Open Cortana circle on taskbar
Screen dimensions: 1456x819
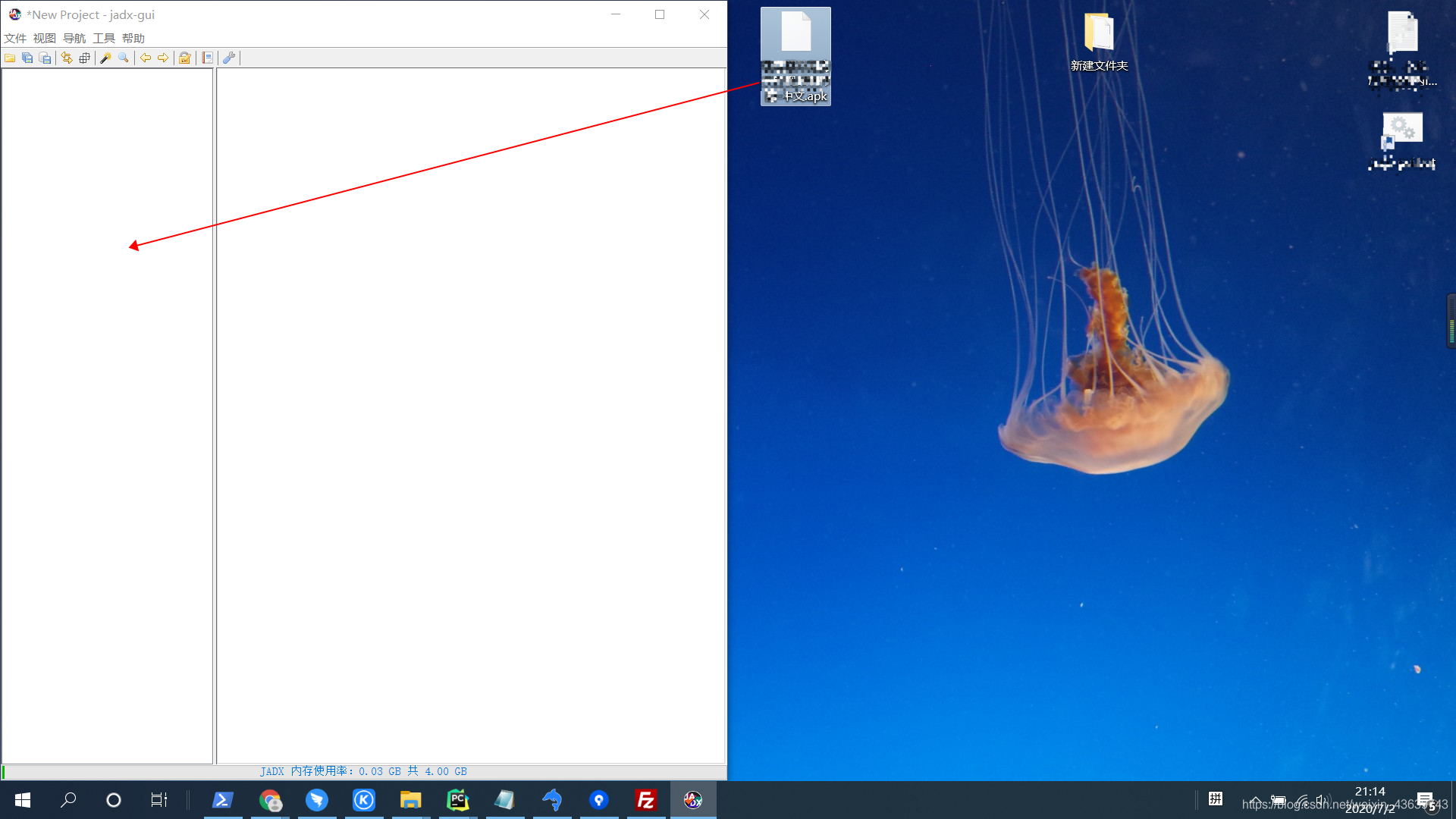[114, 800]
